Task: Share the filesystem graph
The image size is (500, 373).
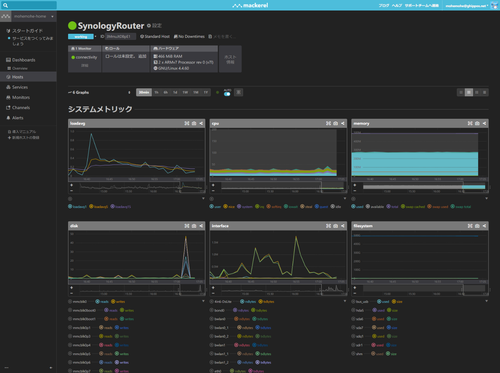Action: 484,226
